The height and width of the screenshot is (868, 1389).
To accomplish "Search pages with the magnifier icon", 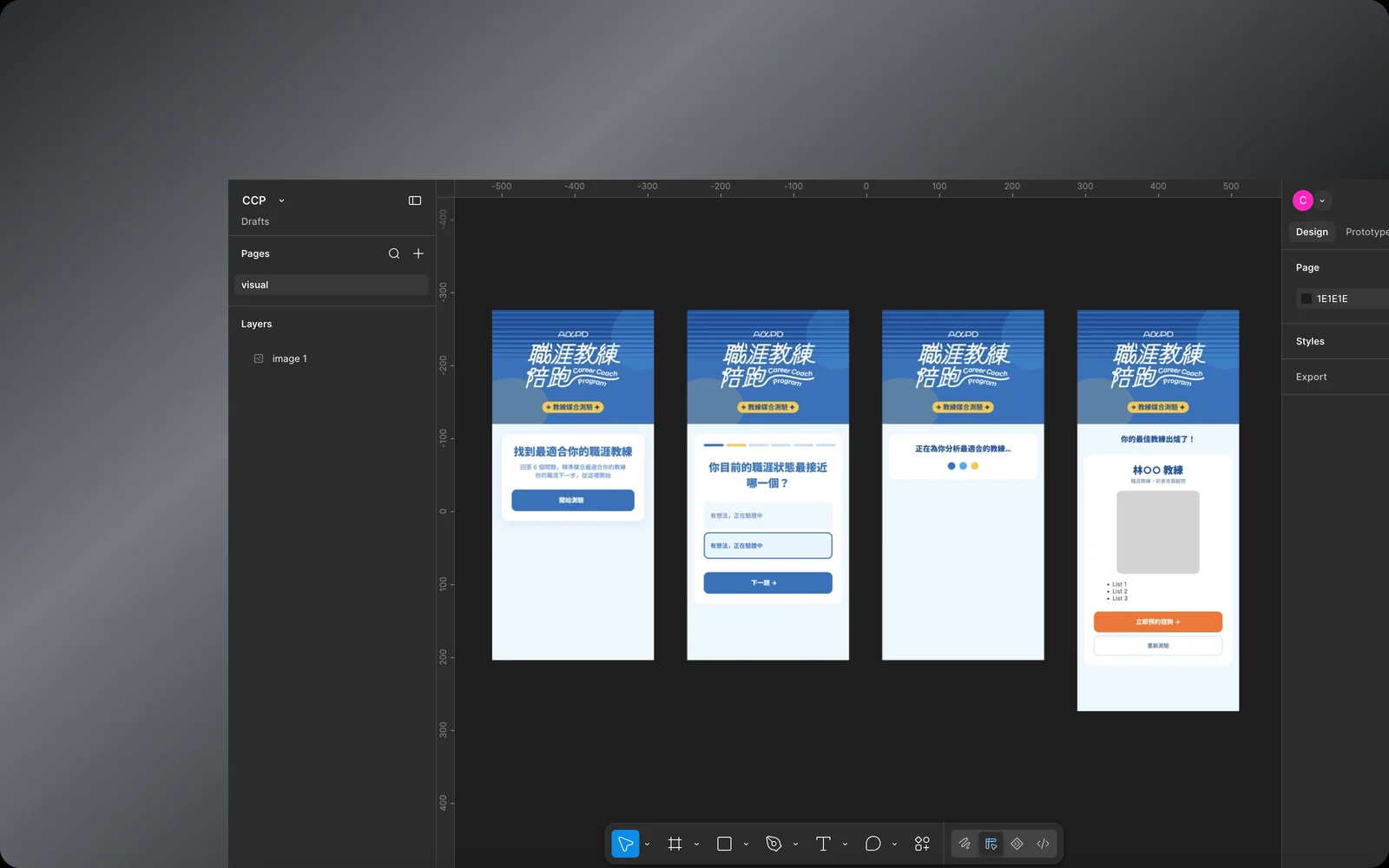I will tap(394, 253).
